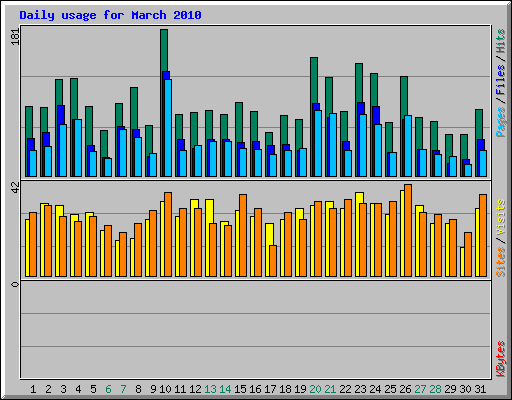The height and width of the screenshot is (400, 512).
Task: Click green weekend day 28 label
Action: (435, 389)
